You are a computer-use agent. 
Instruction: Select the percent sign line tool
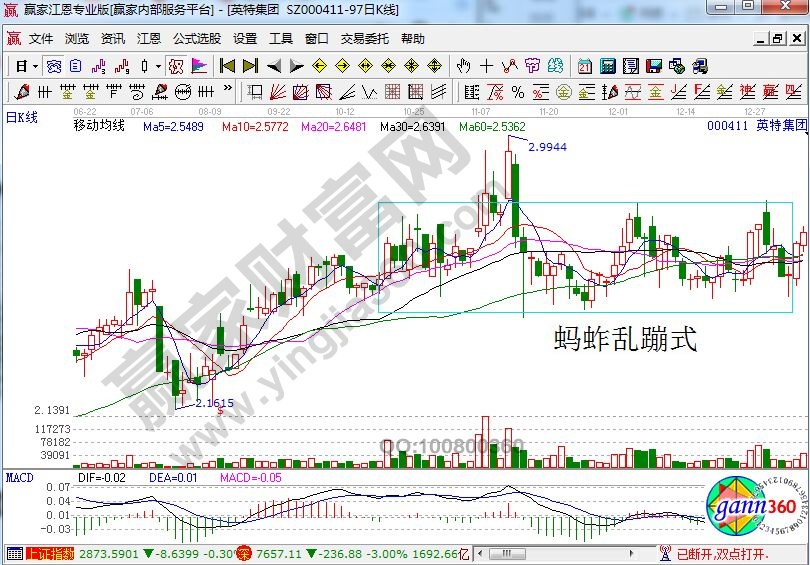click(x=518, y=93)
